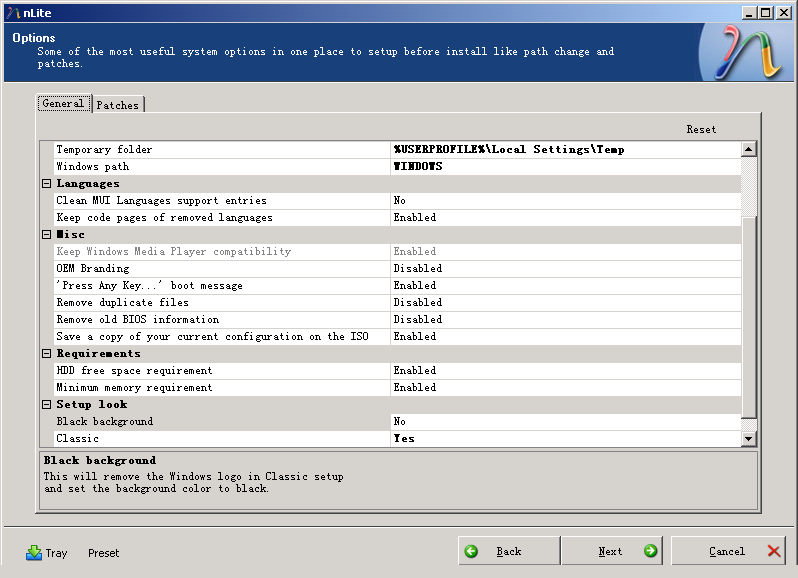The image size is (798, 578).
Task: Toggle the OEM Branding value
Action: [565, 269]
